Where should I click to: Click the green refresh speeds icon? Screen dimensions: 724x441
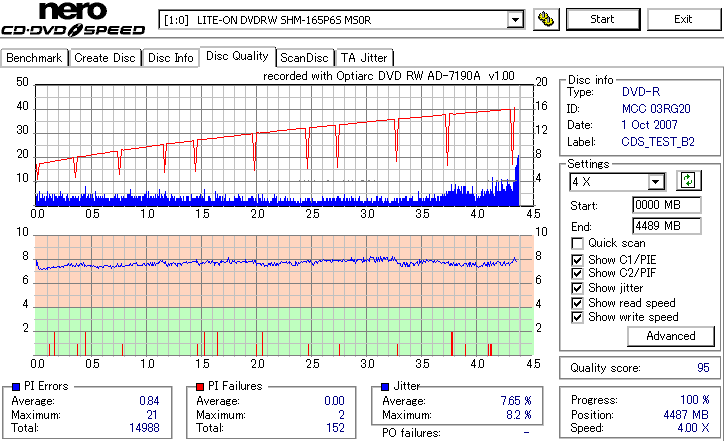688,181
